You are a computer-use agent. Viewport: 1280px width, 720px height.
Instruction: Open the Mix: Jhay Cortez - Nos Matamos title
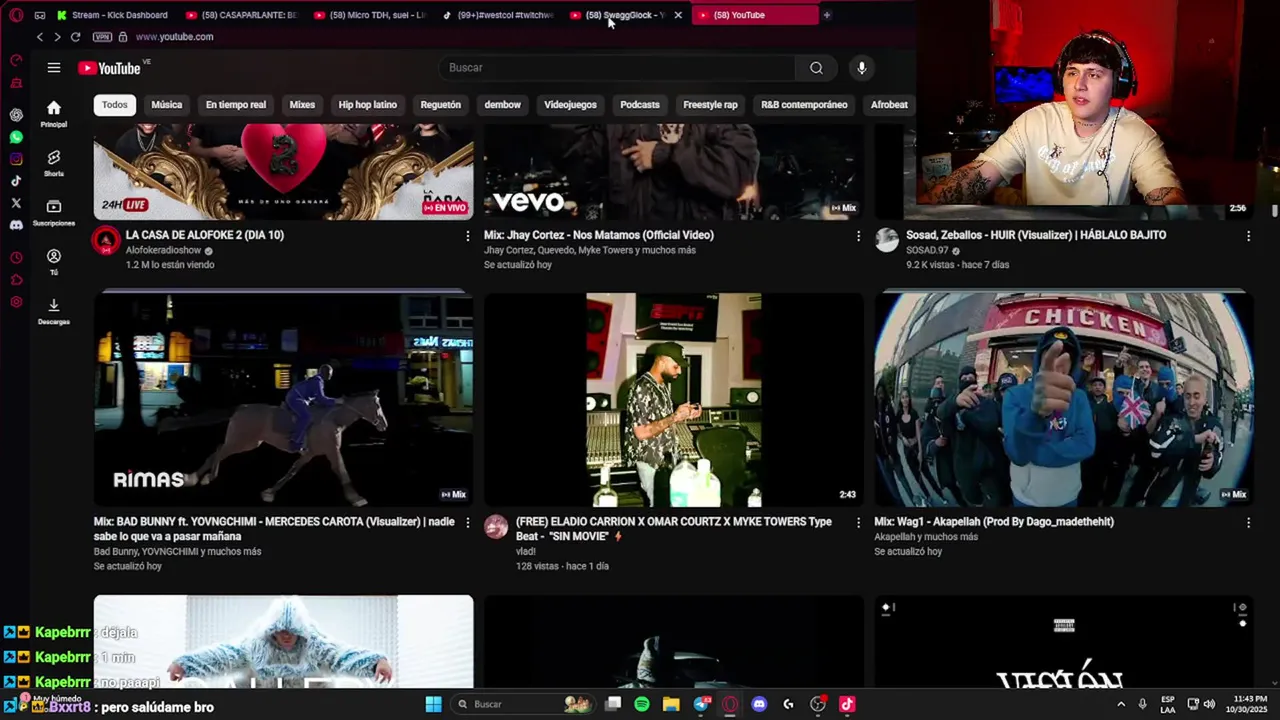coord(599,235)
